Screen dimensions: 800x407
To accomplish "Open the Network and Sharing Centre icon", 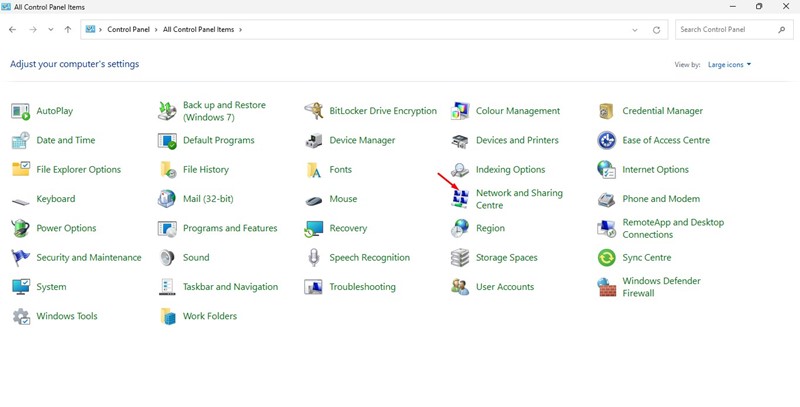I will pyautogui.click(x=460, y=199).
